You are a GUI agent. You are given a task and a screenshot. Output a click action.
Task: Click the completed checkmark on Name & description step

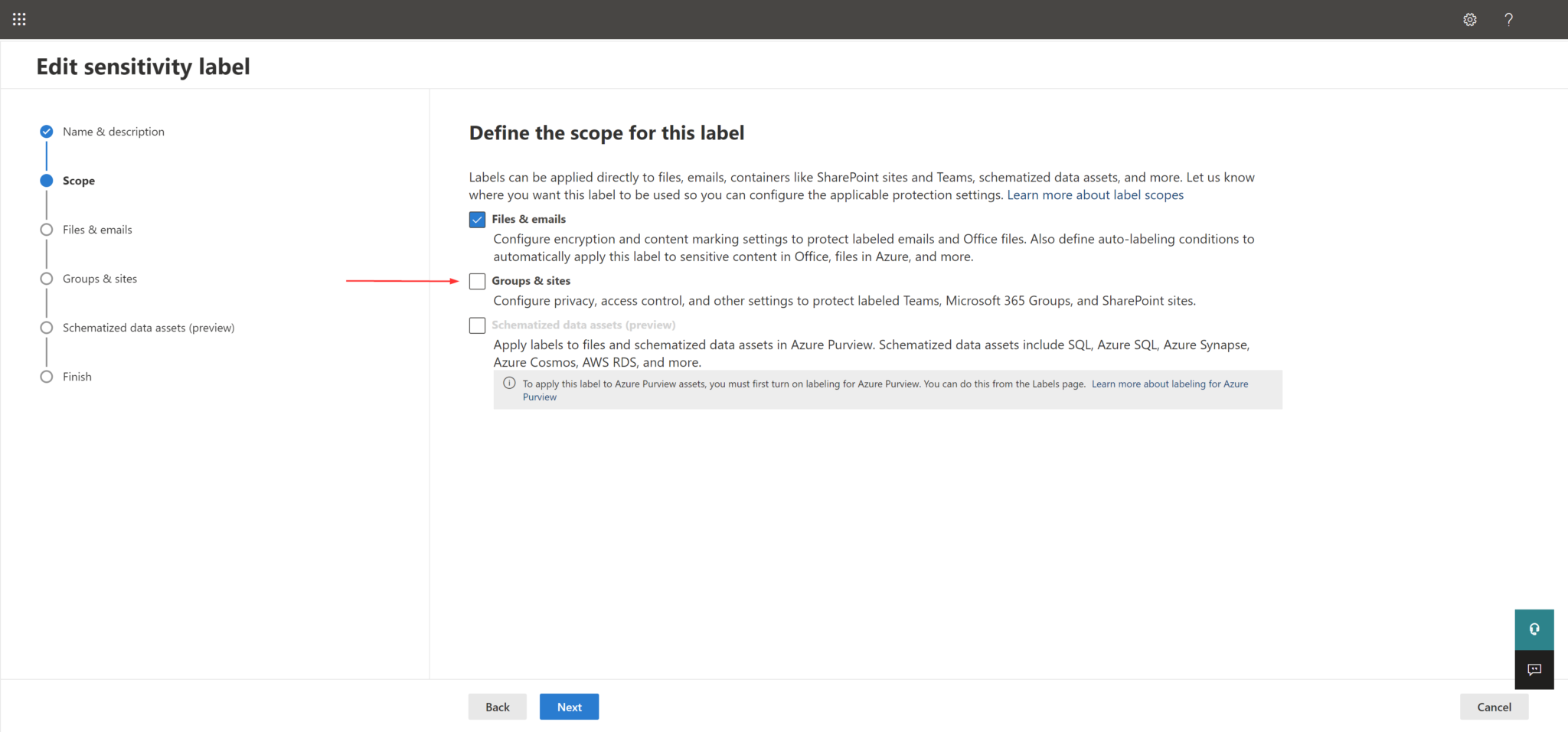coord(46,131)
